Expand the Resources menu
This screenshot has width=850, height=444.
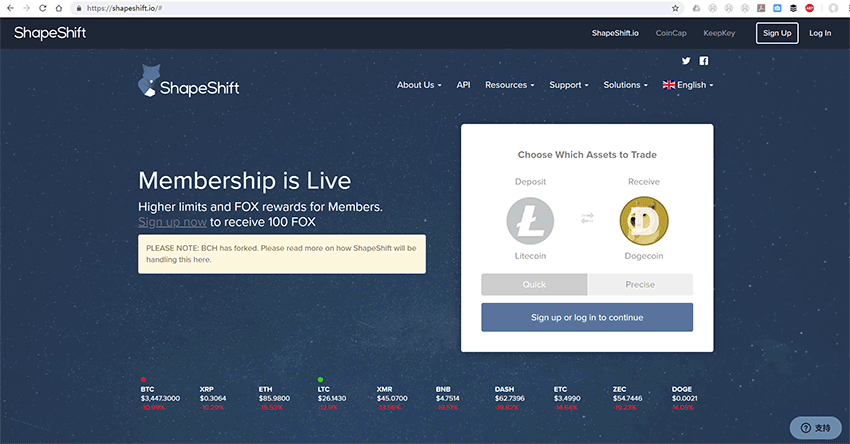510,85
